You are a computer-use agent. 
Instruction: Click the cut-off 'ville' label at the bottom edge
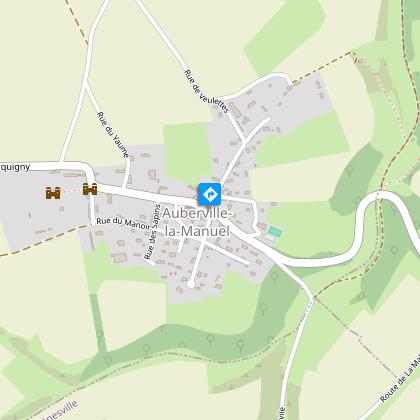(282, 414)
